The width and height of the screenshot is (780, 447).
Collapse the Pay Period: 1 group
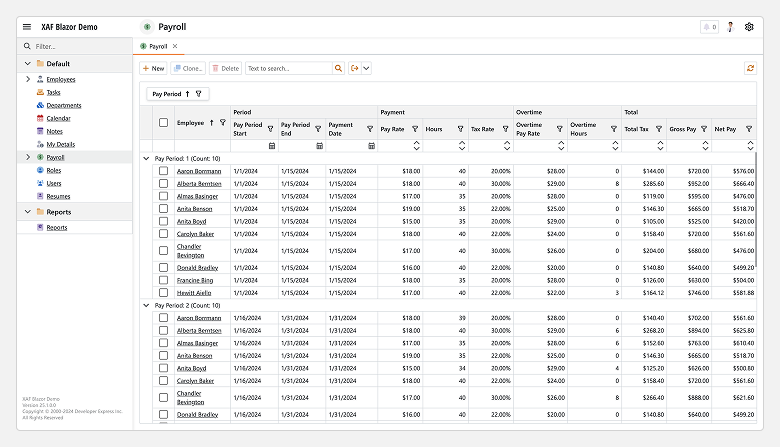pos(148,158)
